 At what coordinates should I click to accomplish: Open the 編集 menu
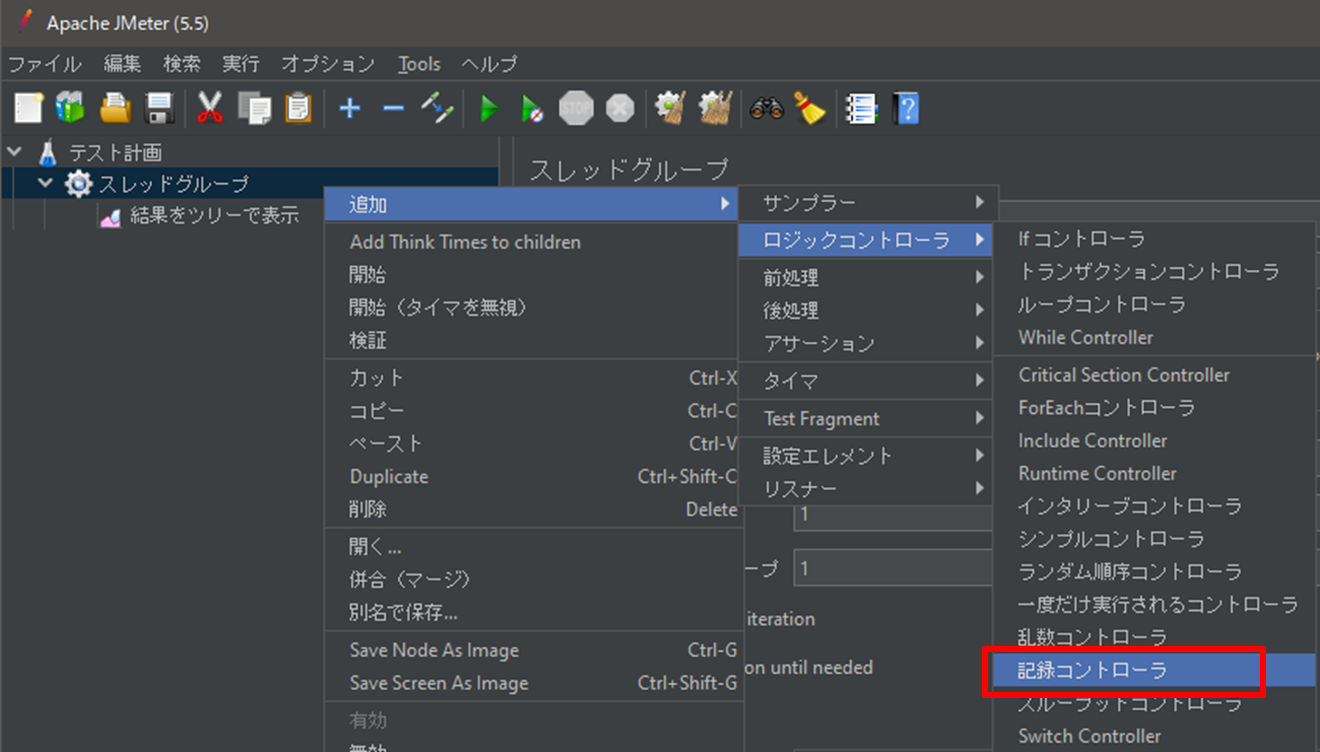coord(122,64)
